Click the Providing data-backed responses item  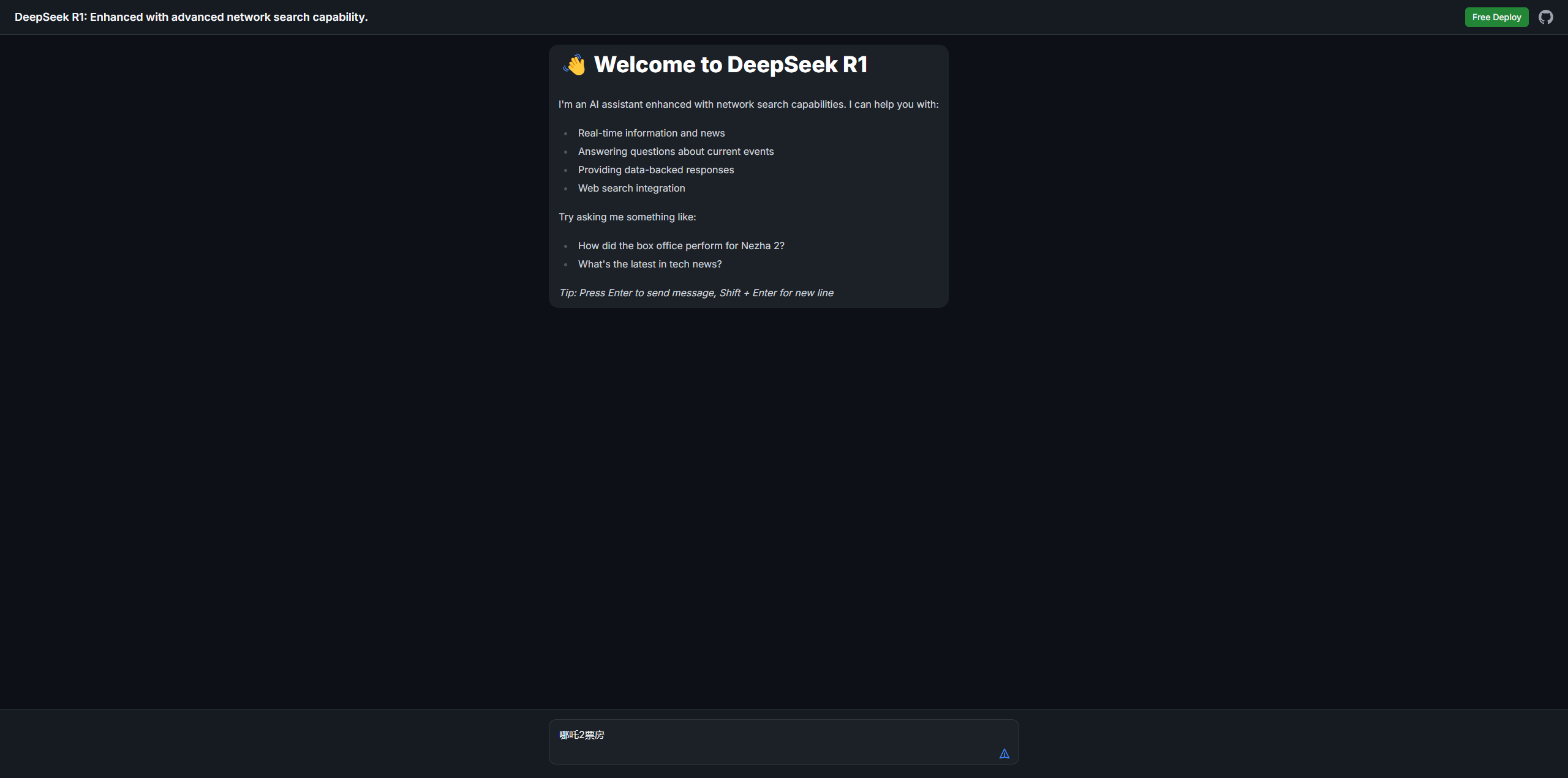[655, 170]
